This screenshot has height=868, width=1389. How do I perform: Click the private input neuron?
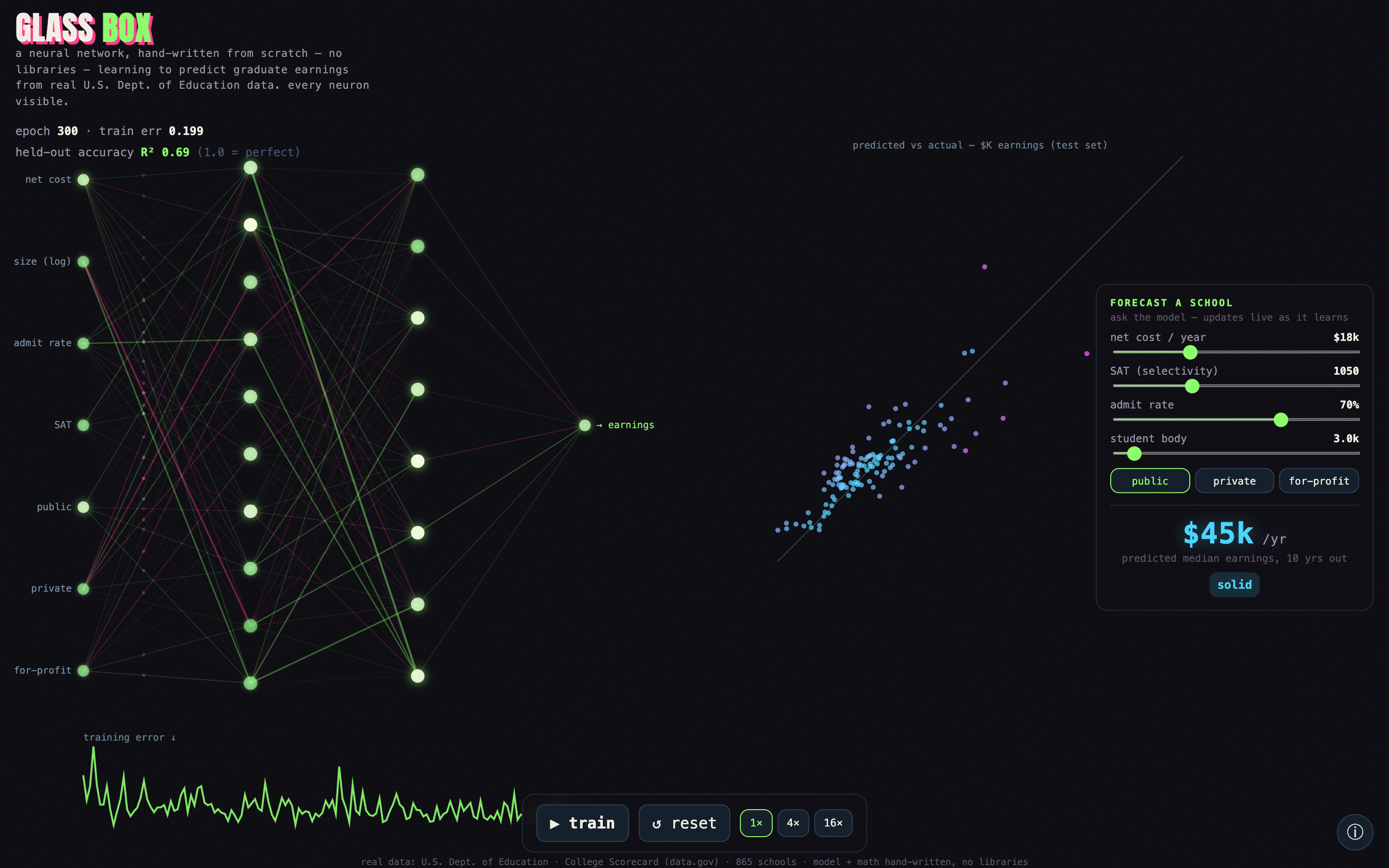(83, 588)
